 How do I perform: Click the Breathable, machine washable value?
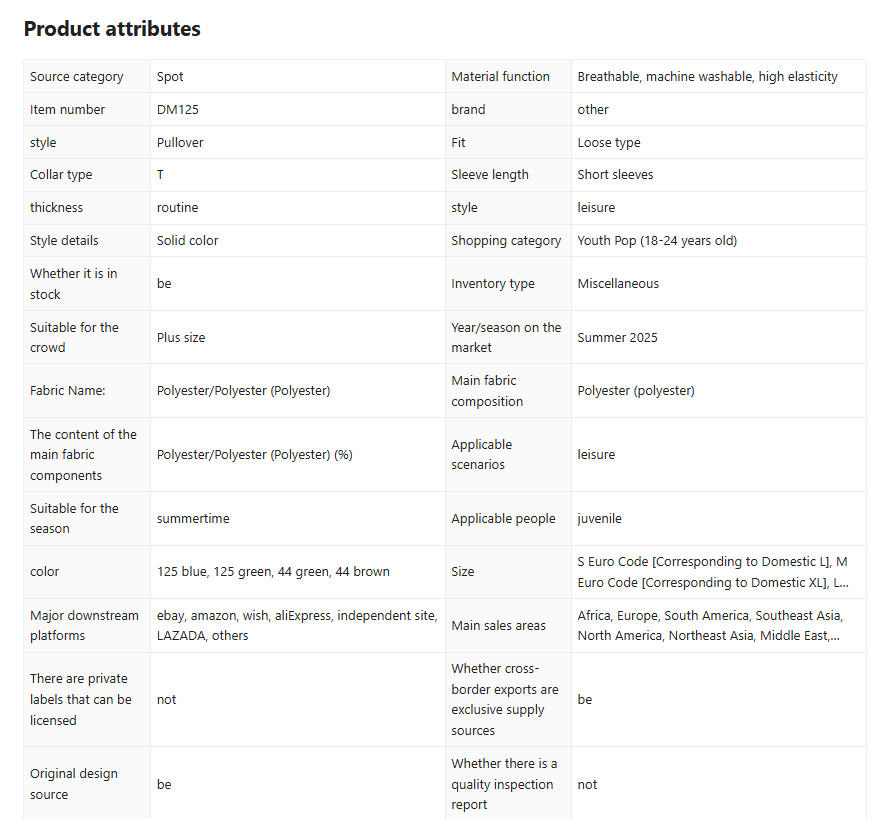[x=707, y=76]
